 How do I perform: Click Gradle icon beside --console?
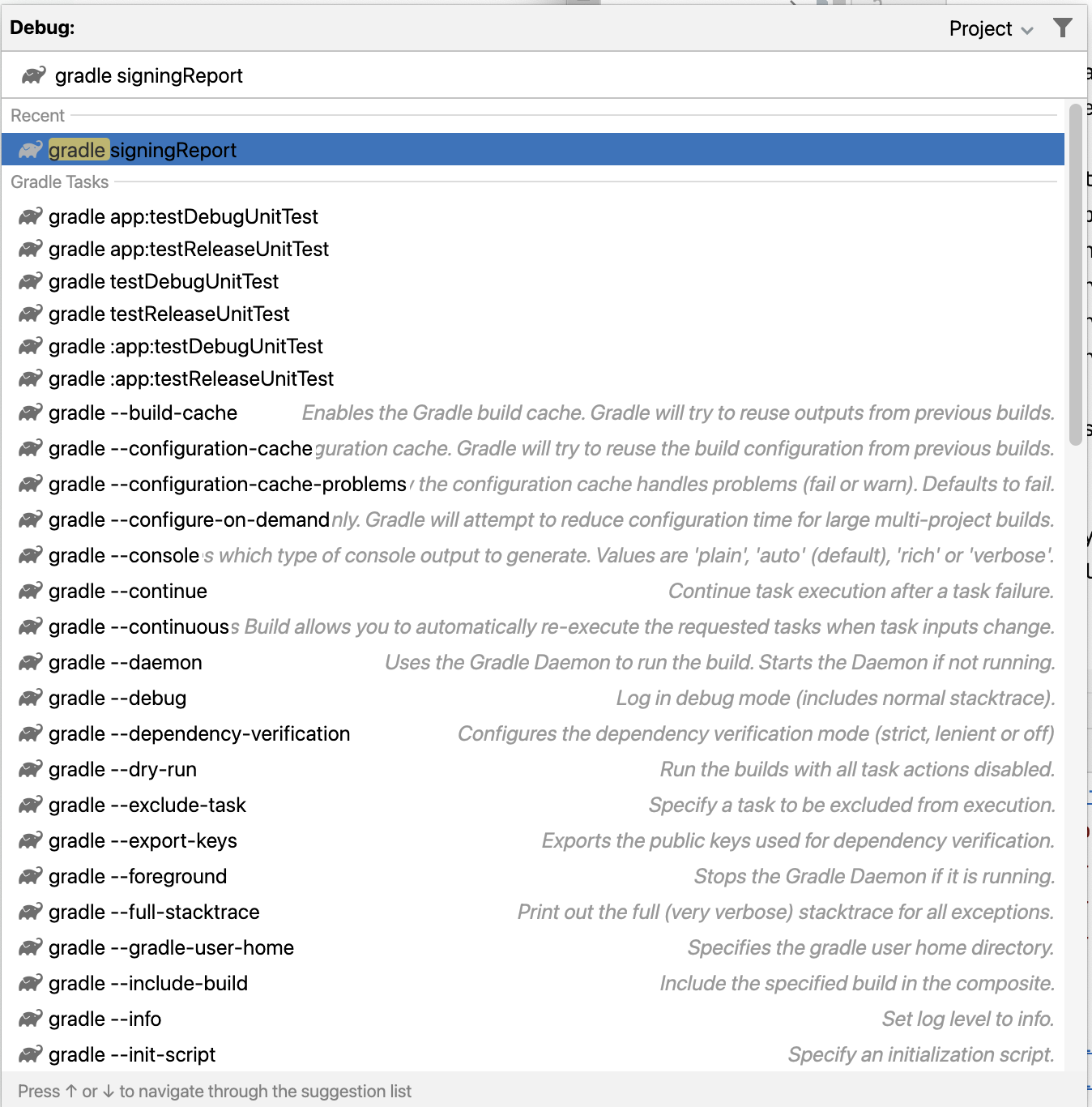coord(30,555)
